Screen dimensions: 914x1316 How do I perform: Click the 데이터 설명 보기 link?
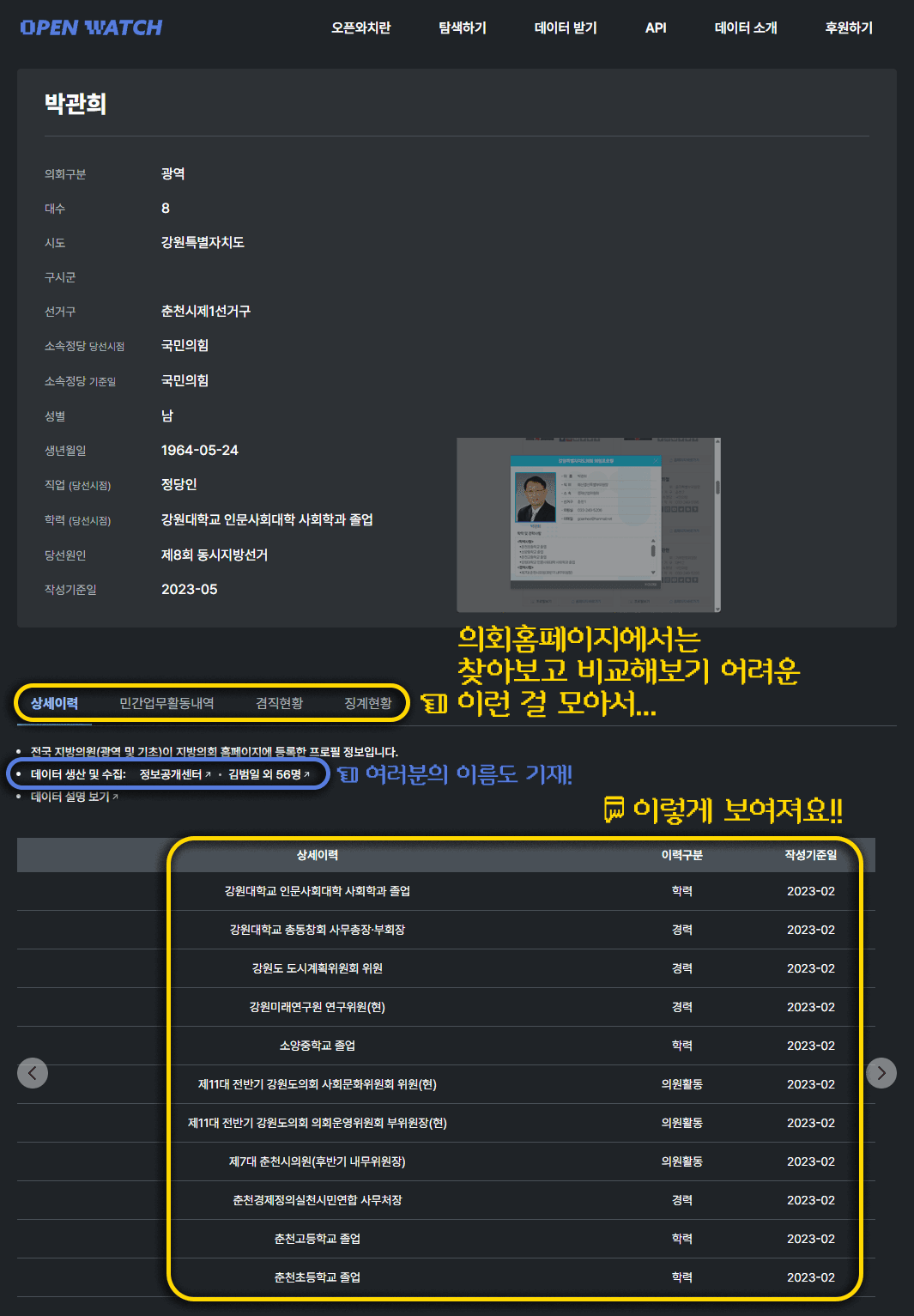[74, 797]
